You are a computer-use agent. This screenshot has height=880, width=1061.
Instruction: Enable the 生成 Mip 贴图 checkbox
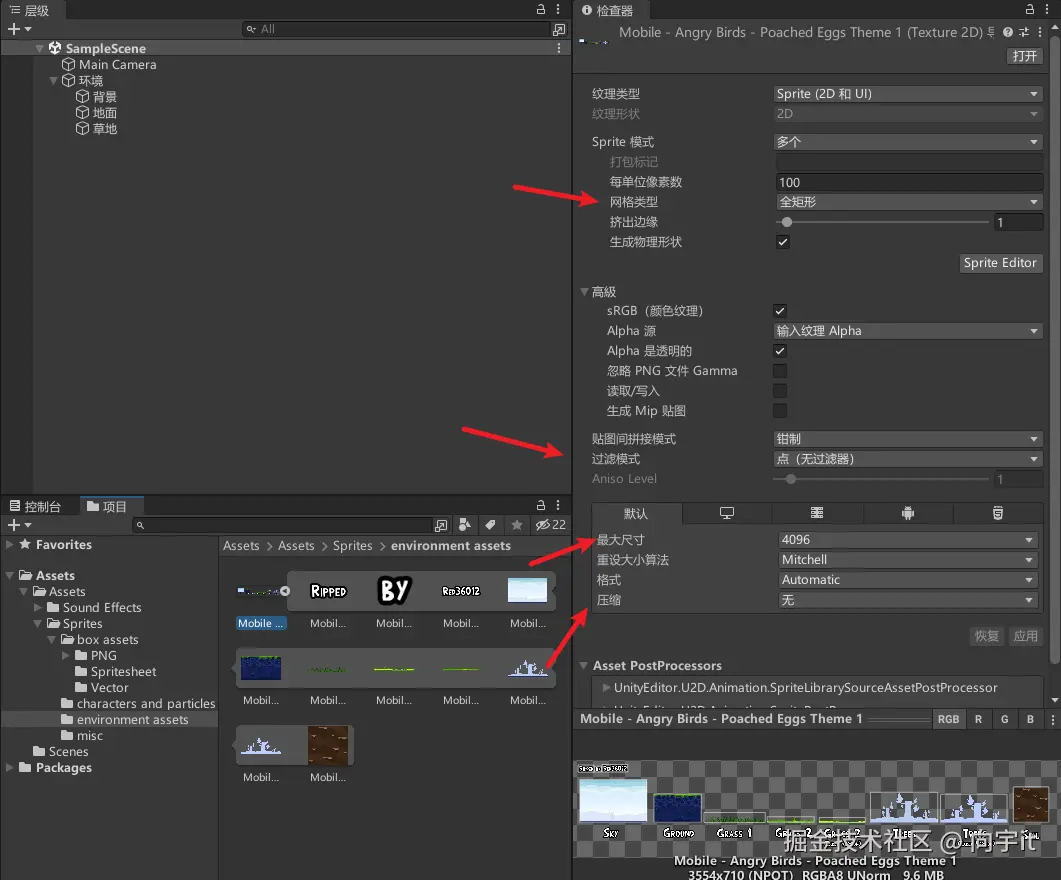click(780, 411)
